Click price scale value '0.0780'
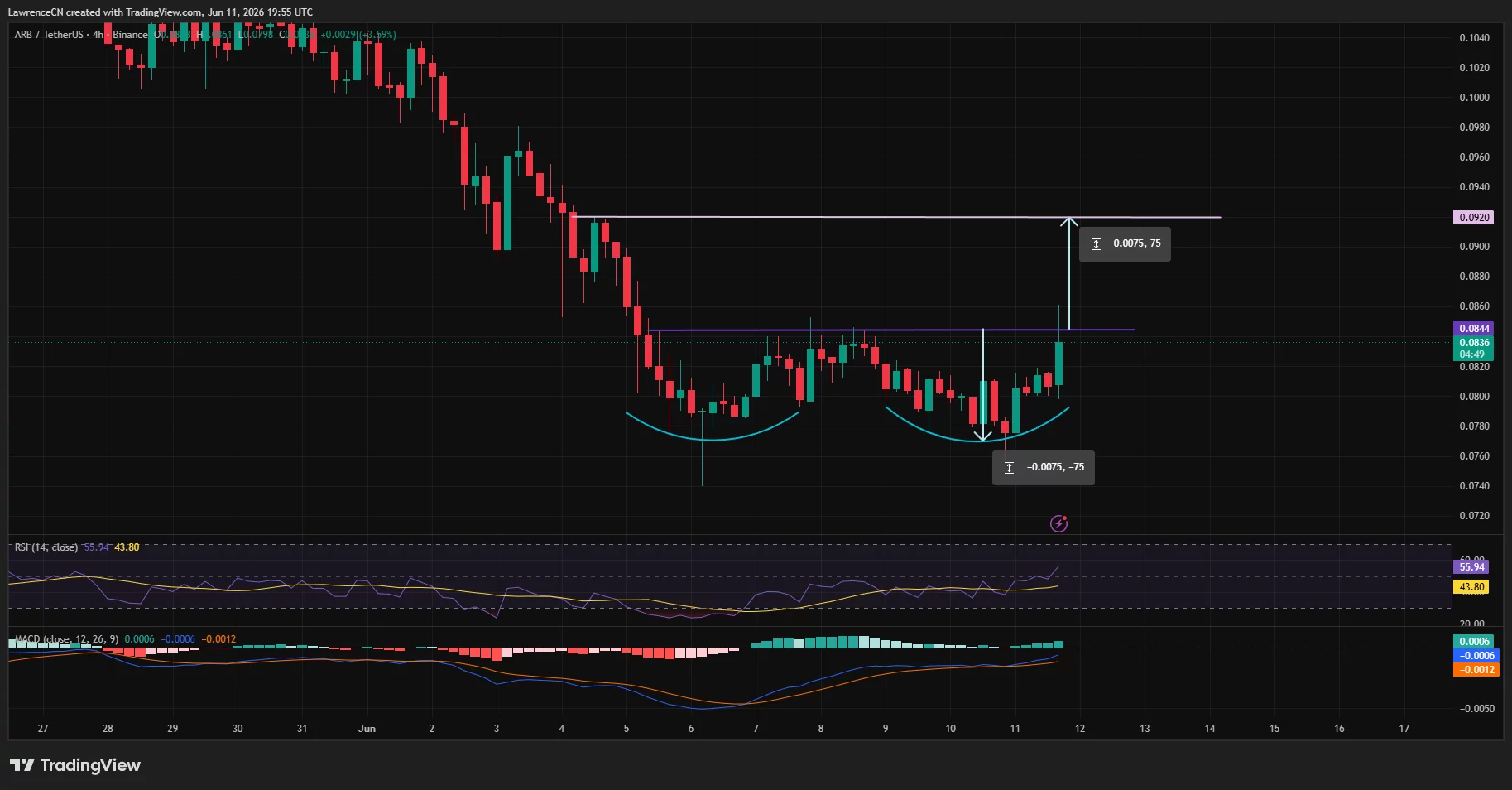This screenshot has width=1512, height=790. 1474,426
